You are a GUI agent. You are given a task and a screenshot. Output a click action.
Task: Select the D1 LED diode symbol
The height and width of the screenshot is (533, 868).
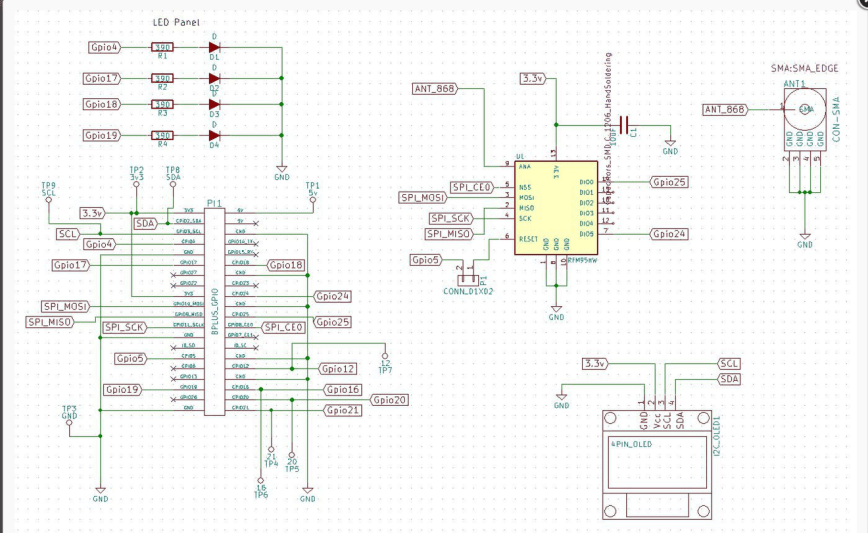click(214, 47)
